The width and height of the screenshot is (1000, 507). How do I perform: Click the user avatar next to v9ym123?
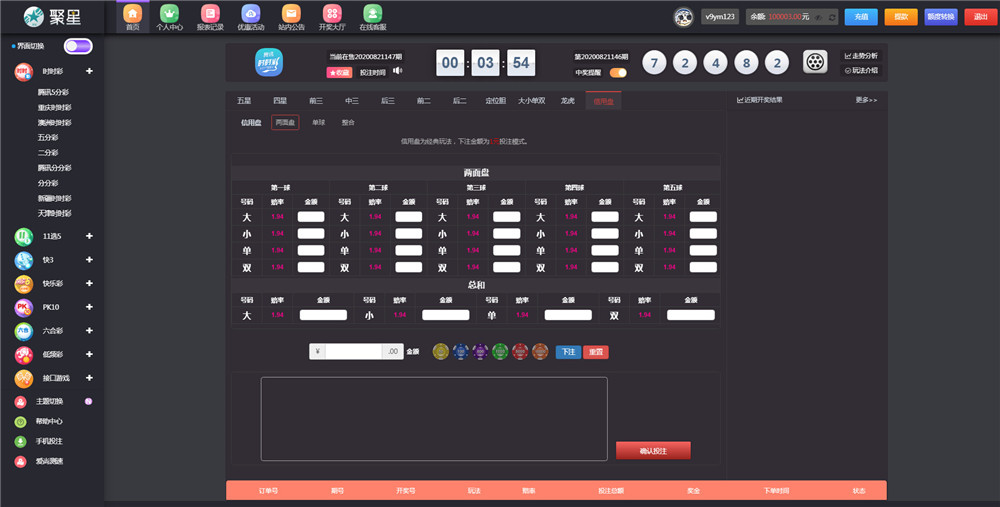tap(683, 17)
